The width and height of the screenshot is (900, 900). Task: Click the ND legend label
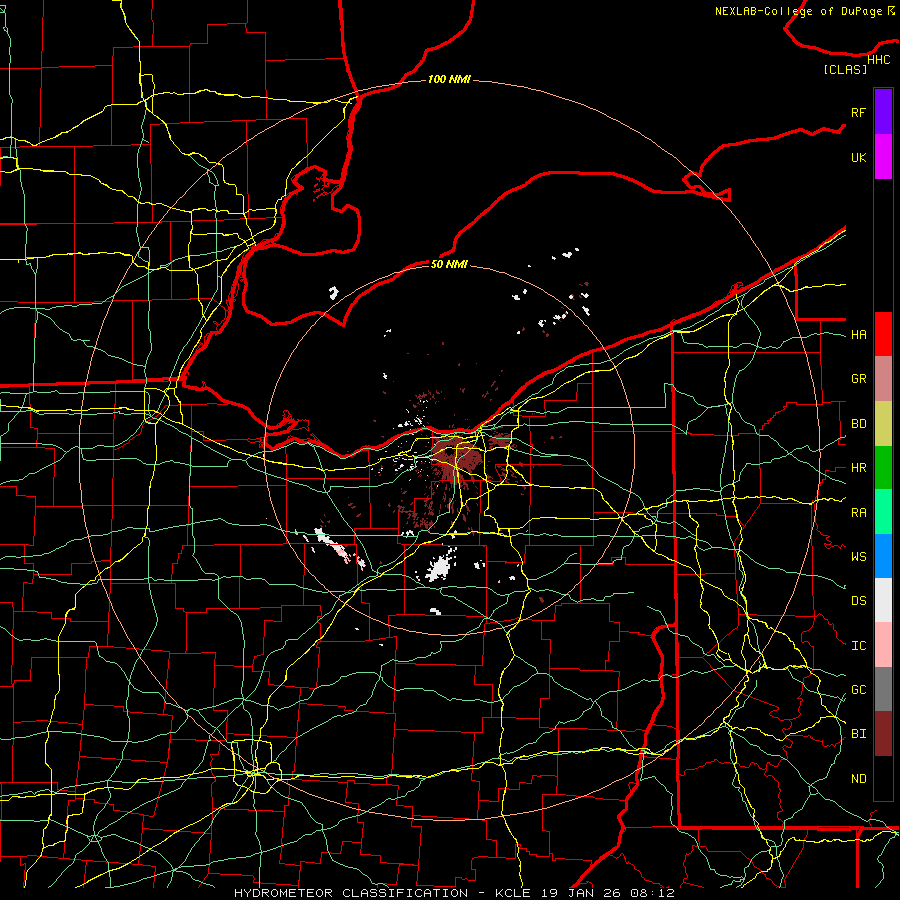coord(859,779)
